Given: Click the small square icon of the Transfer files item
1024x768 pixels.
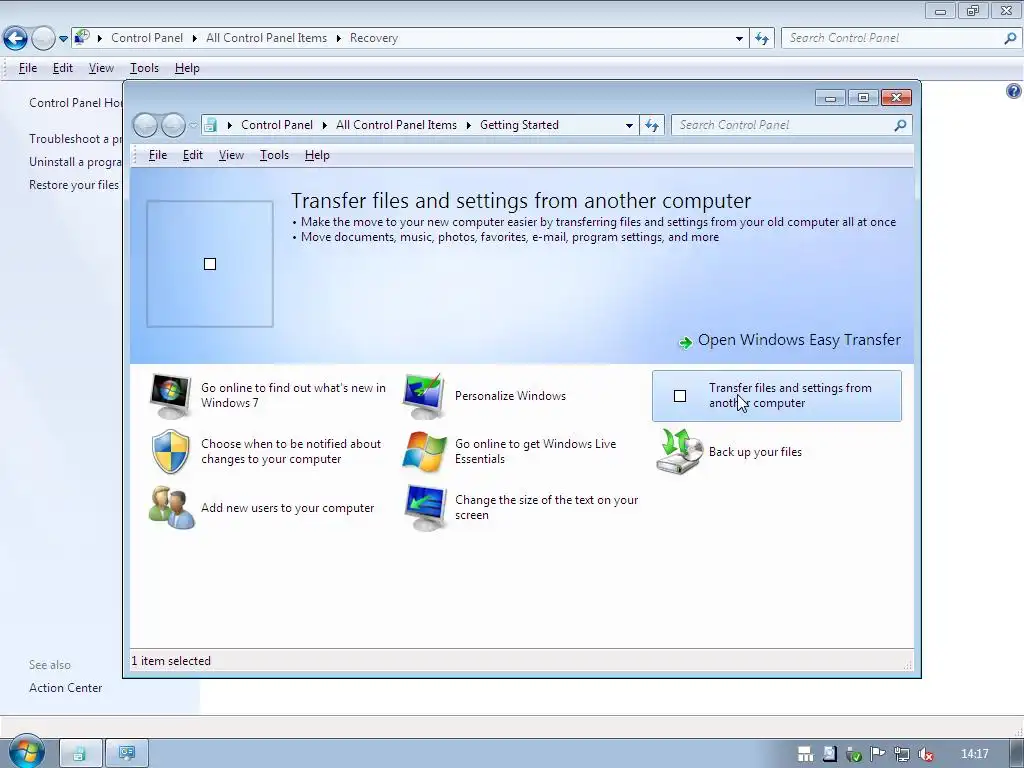Looking at the screenshot, I should [680, 396].
